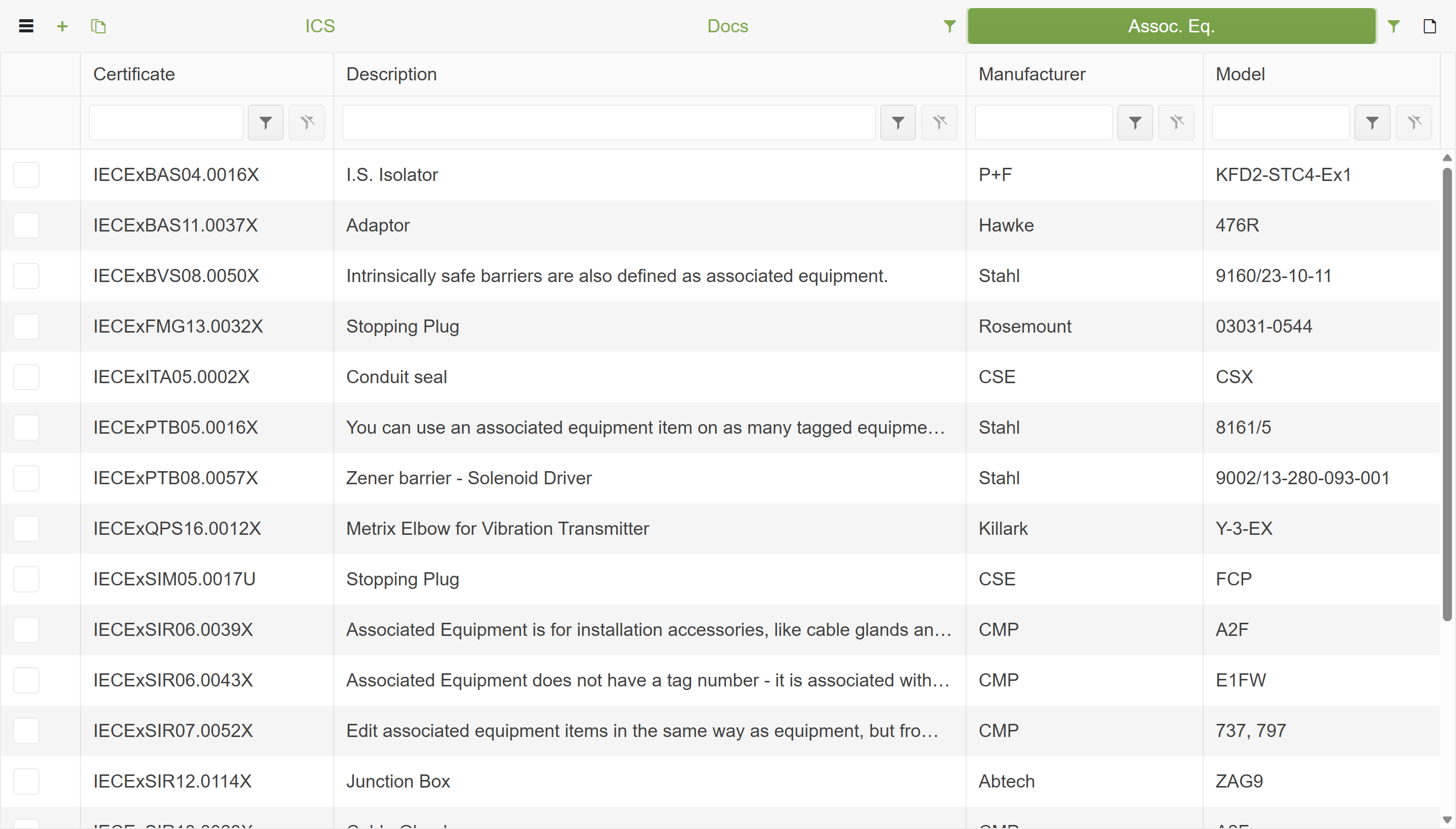Viewport: 1456px width, 829px height.
Task: Click the copy documents icon
Action: (x=99, y=26)
